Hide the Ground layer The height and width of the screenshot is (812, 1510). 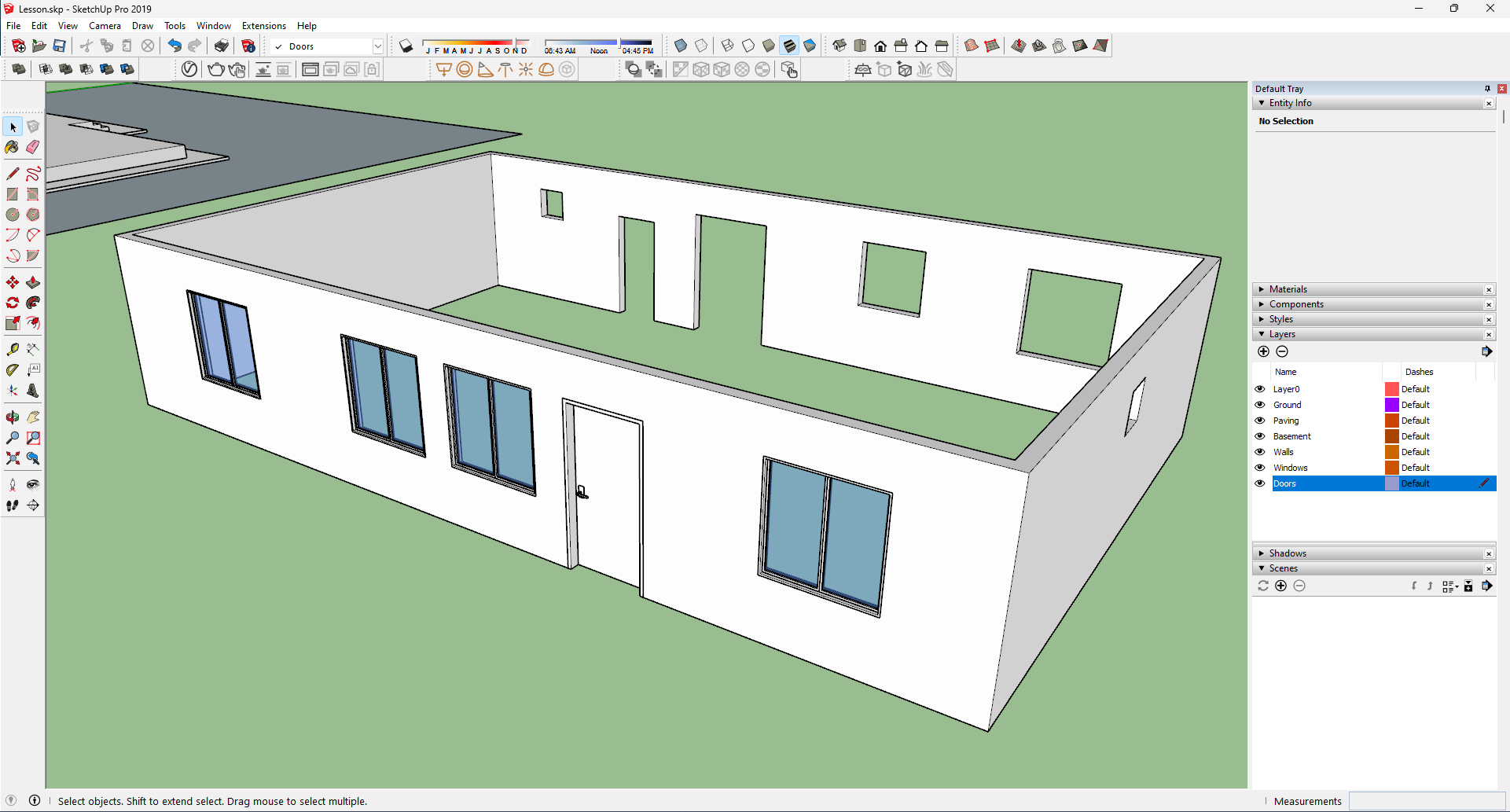pyautogui.click(x=1260, y=405)
